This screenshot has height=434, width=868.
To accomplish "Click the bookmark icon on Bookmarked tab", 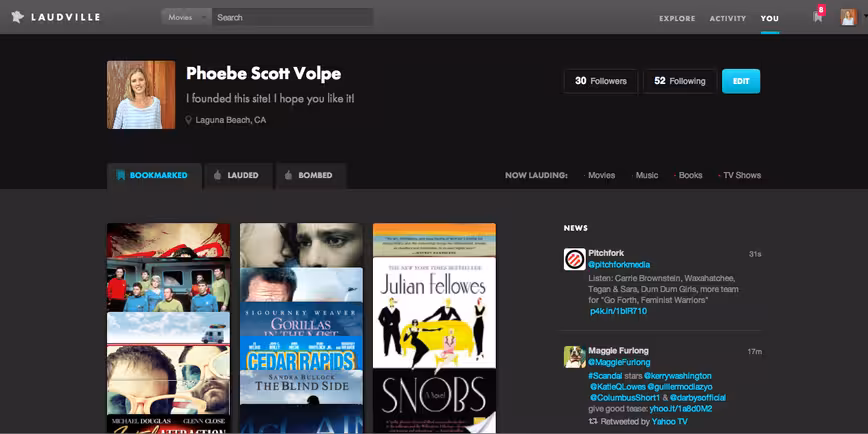I will pyautogui.click(x=121, y=175).
